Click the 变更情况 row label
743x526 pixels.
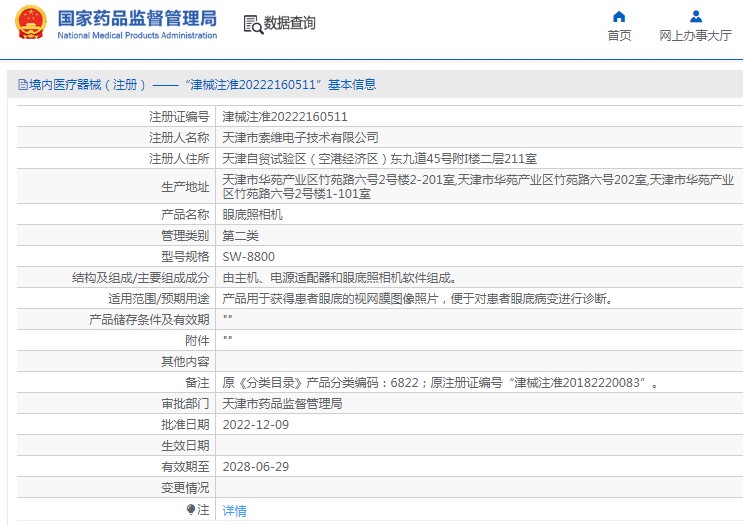pyautogui.click(x=185, y=488)
